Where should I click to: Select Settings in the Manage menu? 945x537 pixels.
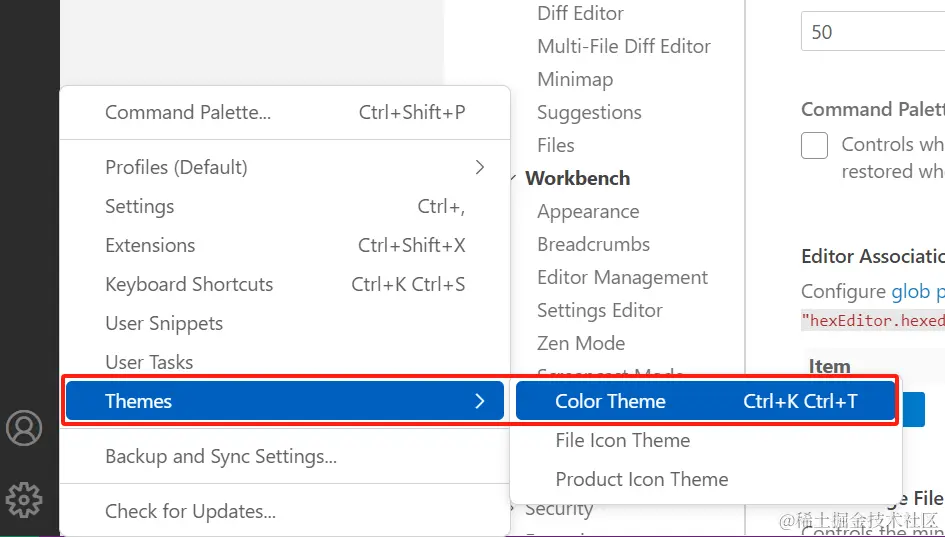tap(140, 206)
